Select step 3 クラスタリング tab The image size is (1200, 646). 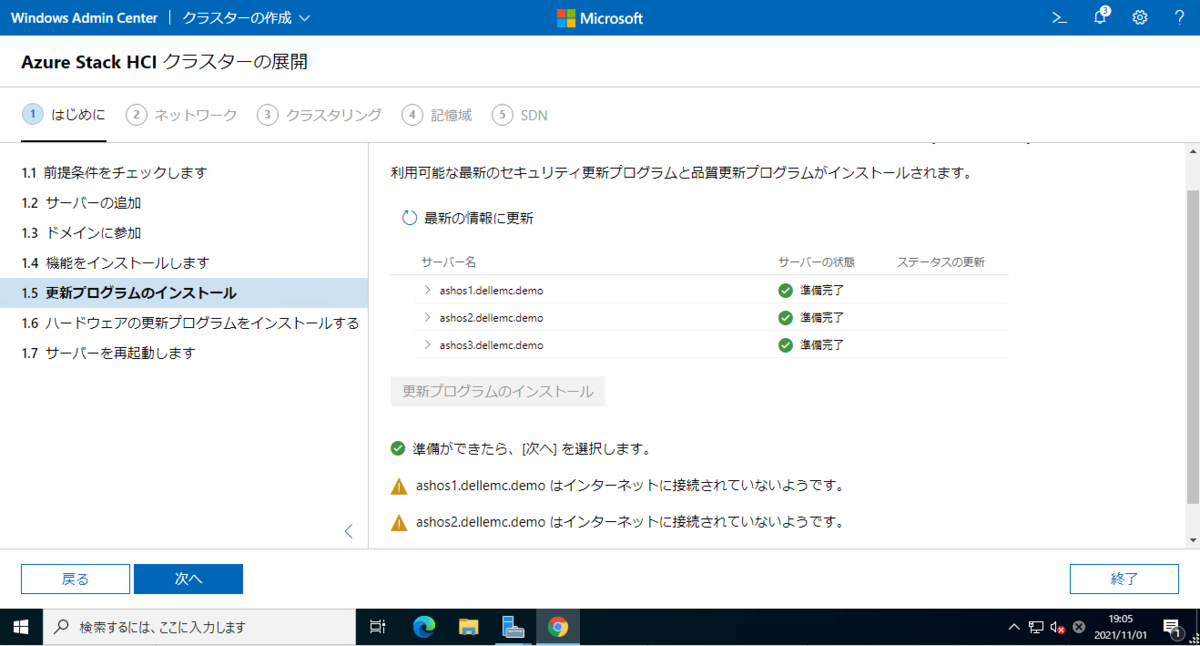[319, 114]
